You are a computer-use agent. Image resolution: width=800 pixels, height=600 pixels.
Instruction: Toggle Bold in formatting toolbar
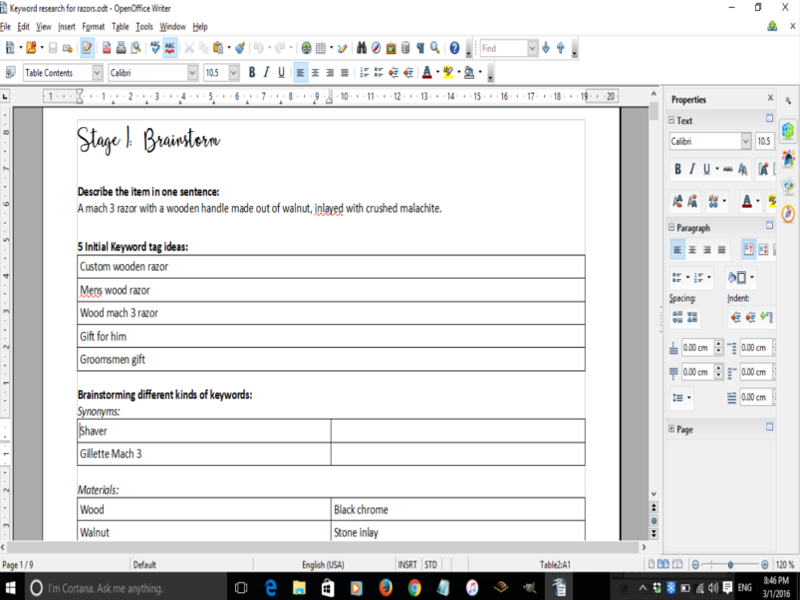coord(252,72)
